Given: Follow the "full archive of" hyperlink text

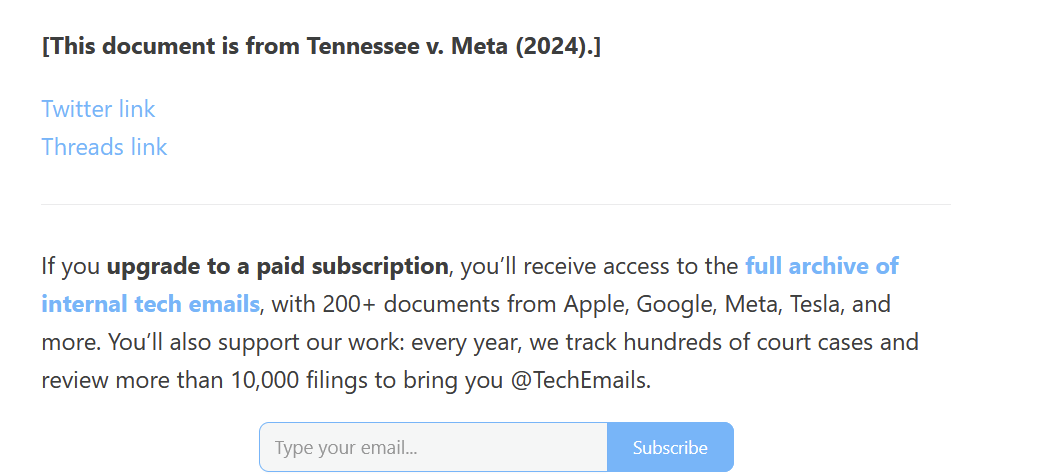Looking at the screenshot, I should tap(822, 266).
